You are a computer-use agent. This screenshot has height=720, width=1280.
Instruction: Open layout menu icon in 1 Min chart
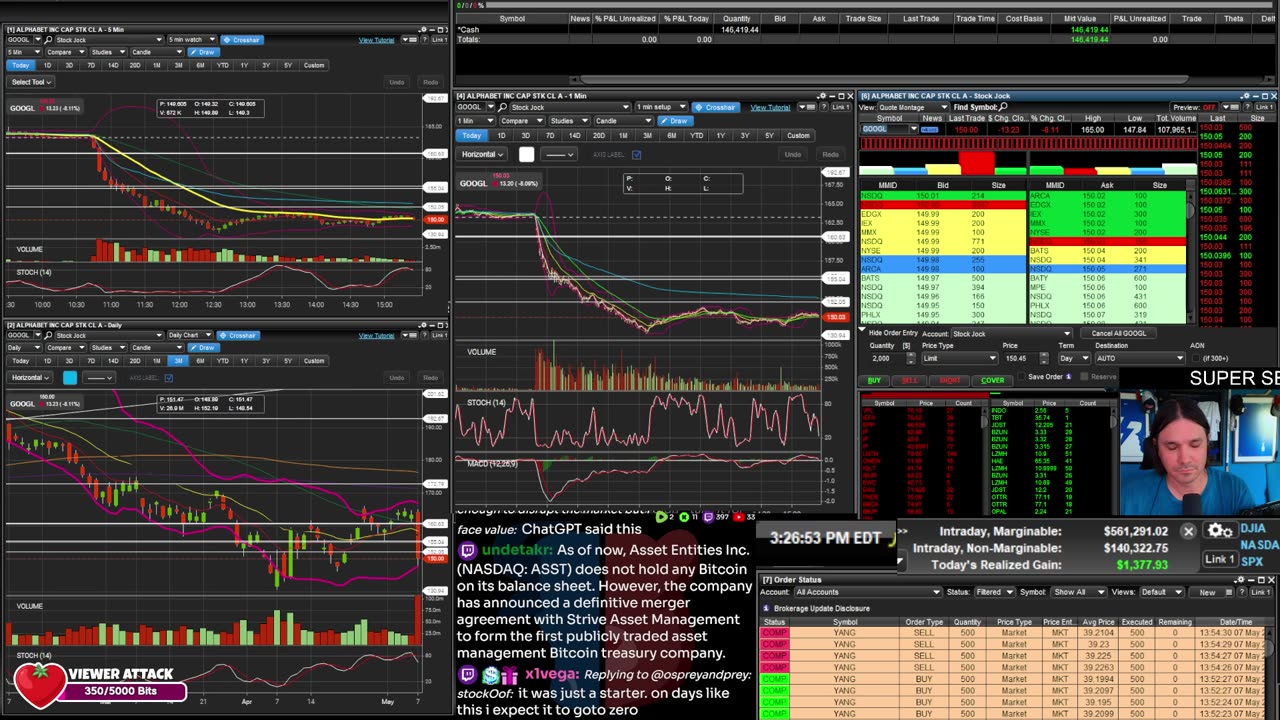(806, 107)
